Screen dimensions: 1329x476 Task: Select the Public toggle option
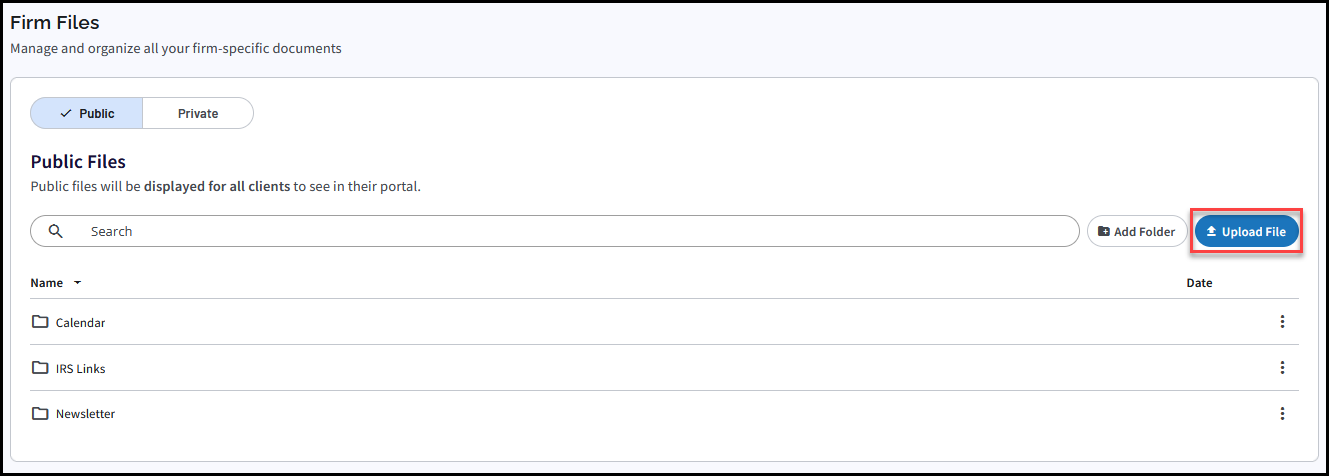click(87, 113)
